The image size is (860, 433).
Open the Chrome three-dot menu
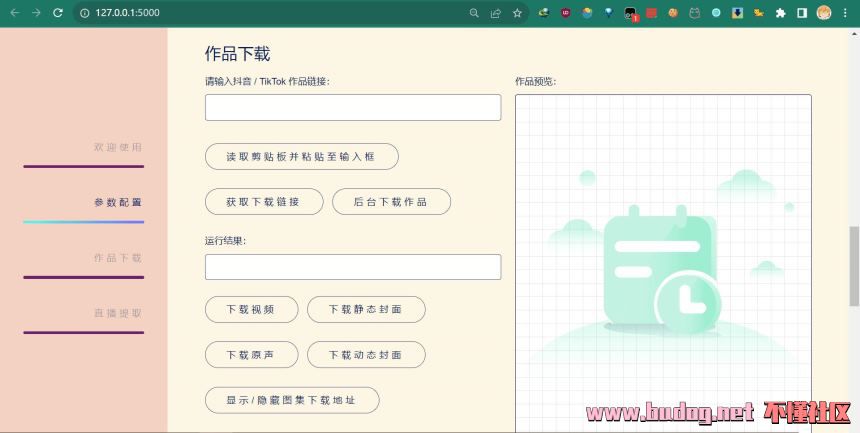[845, 13]
